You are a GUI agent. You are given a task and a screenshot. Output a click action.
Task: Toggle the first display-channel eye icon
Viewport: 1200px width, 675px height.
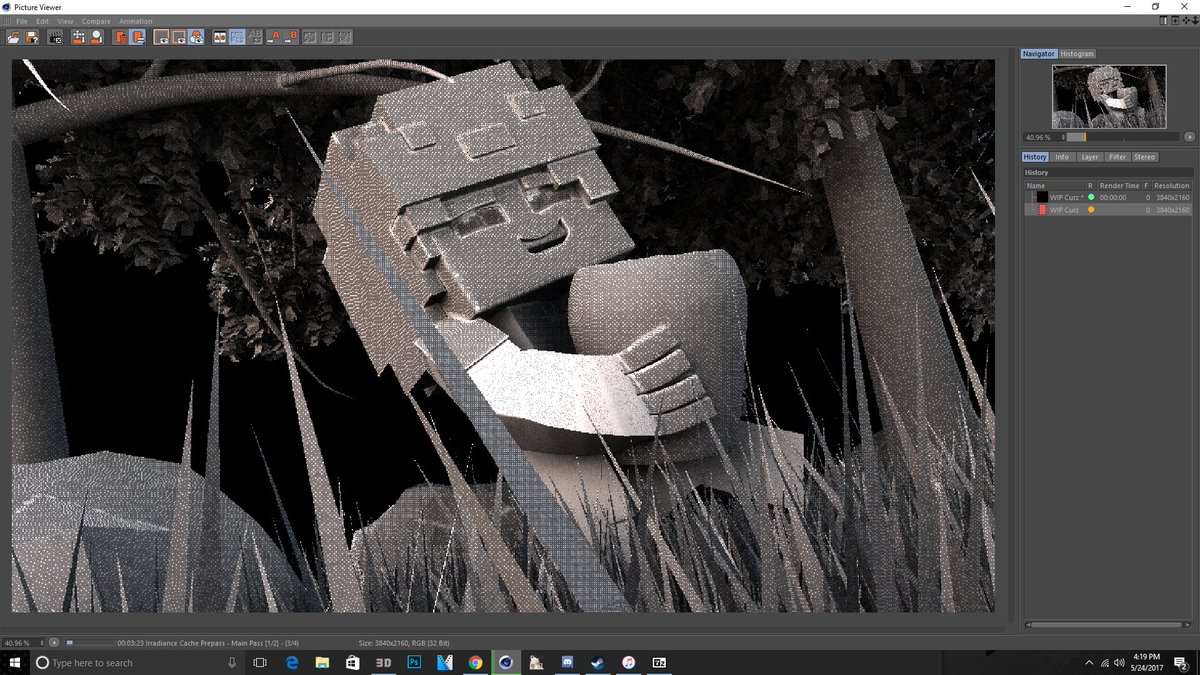pos(161,37)
